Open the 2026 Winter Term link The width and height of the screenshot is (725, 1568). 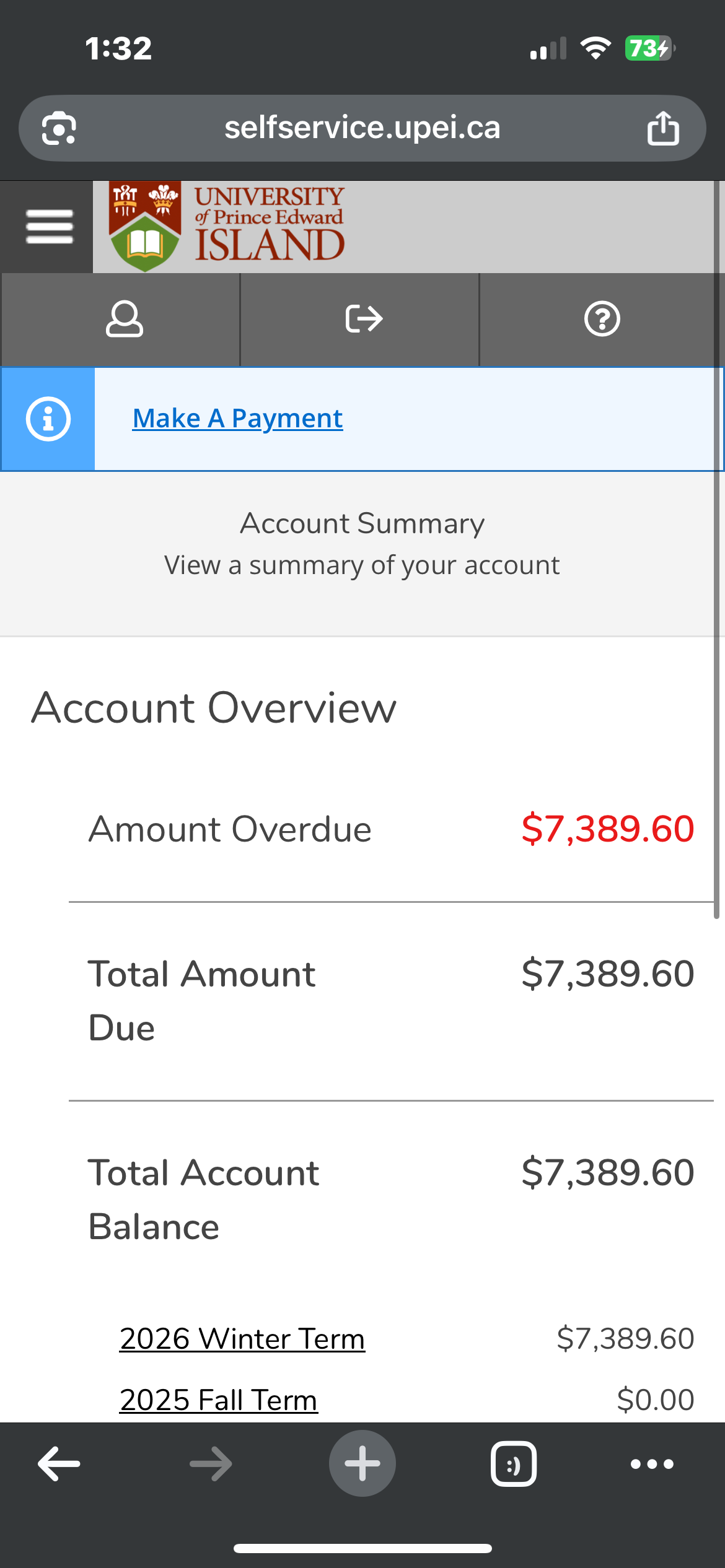point(242,1339)
